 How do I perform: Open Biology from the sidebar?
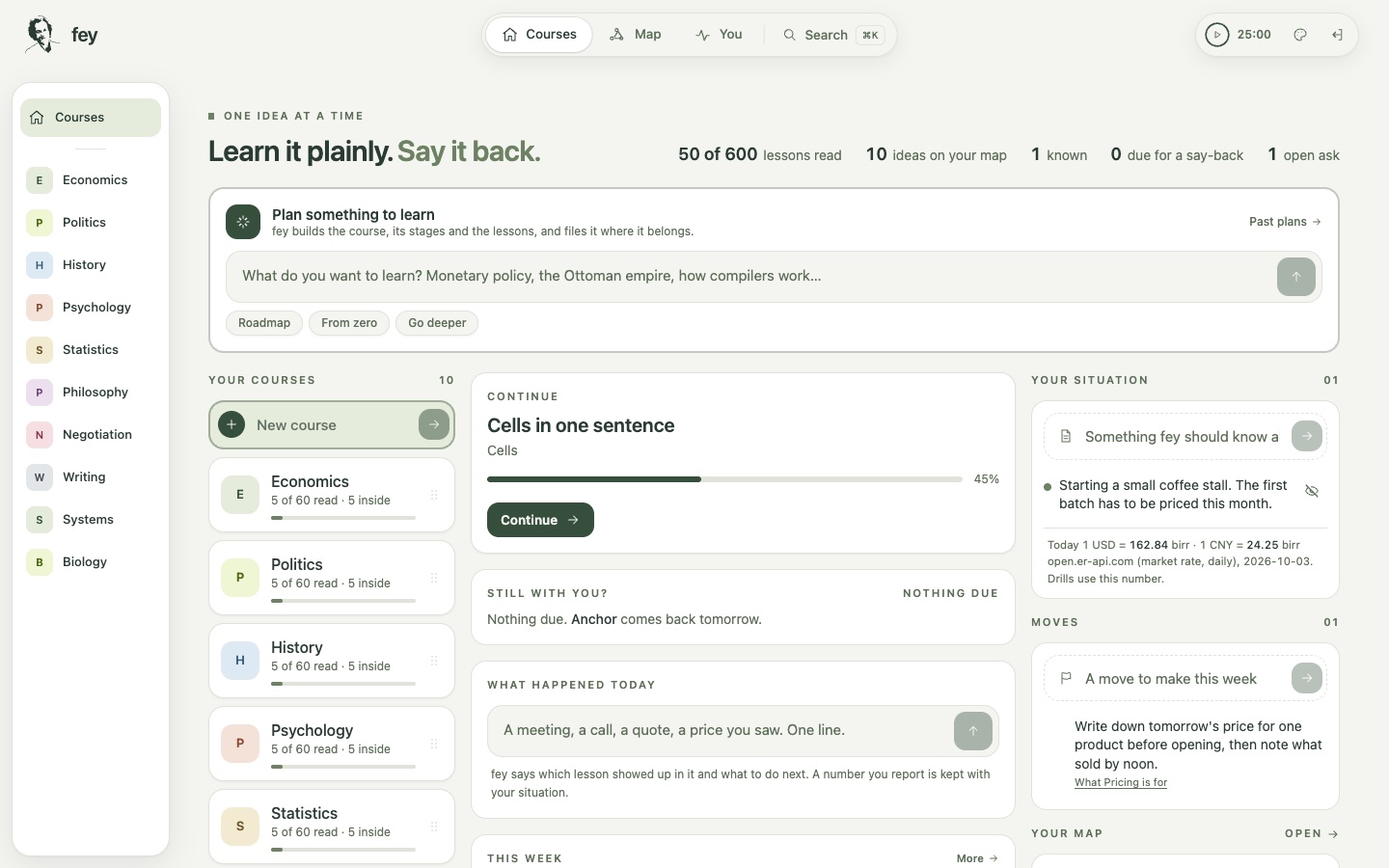91,562
